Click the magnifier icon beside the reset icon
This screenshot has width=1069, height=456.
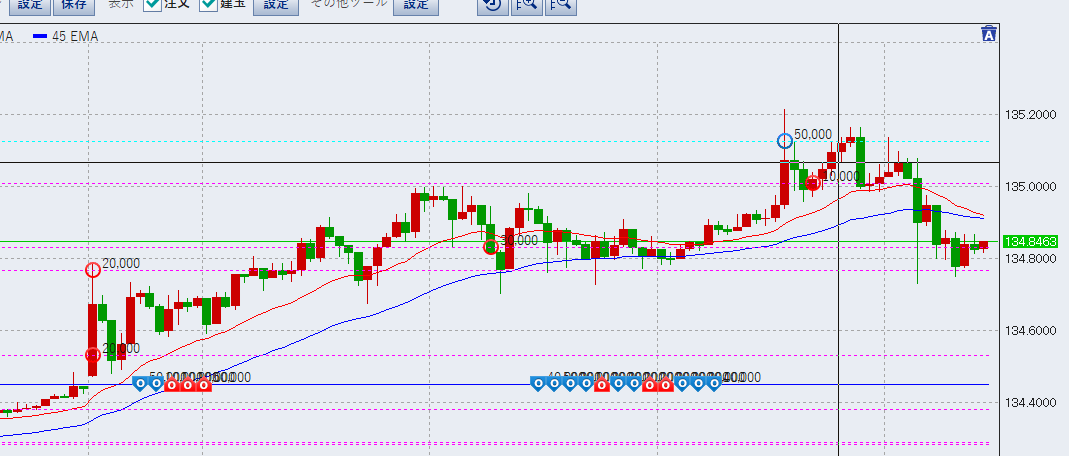[x=525, y=5]
